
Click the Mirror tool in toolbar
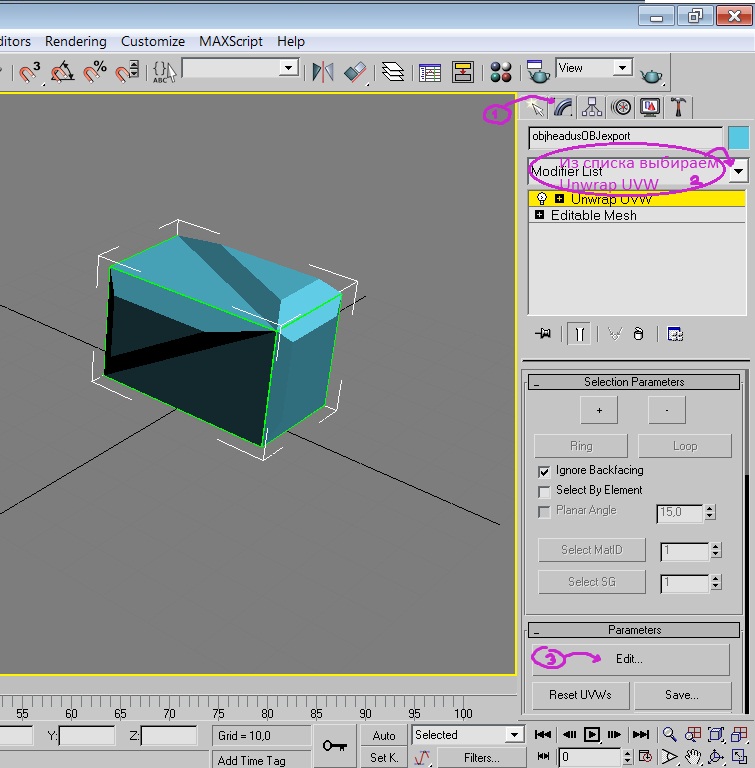(322, 71)
